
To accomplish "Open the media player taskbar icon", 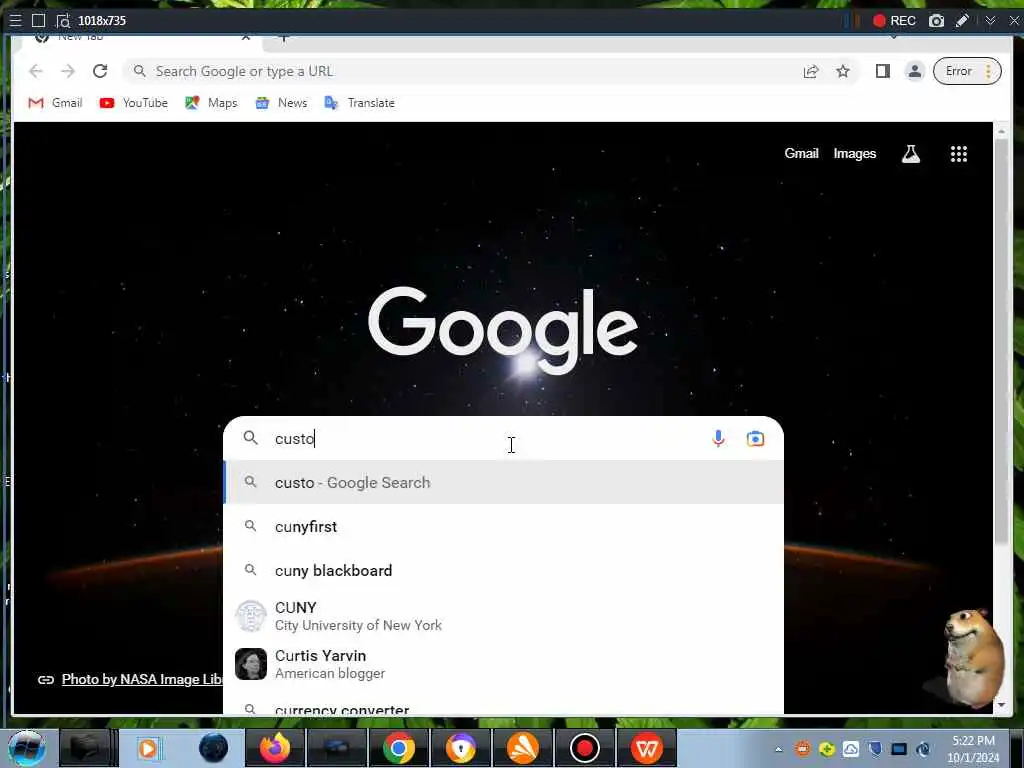I will click(x=148, y=748).
